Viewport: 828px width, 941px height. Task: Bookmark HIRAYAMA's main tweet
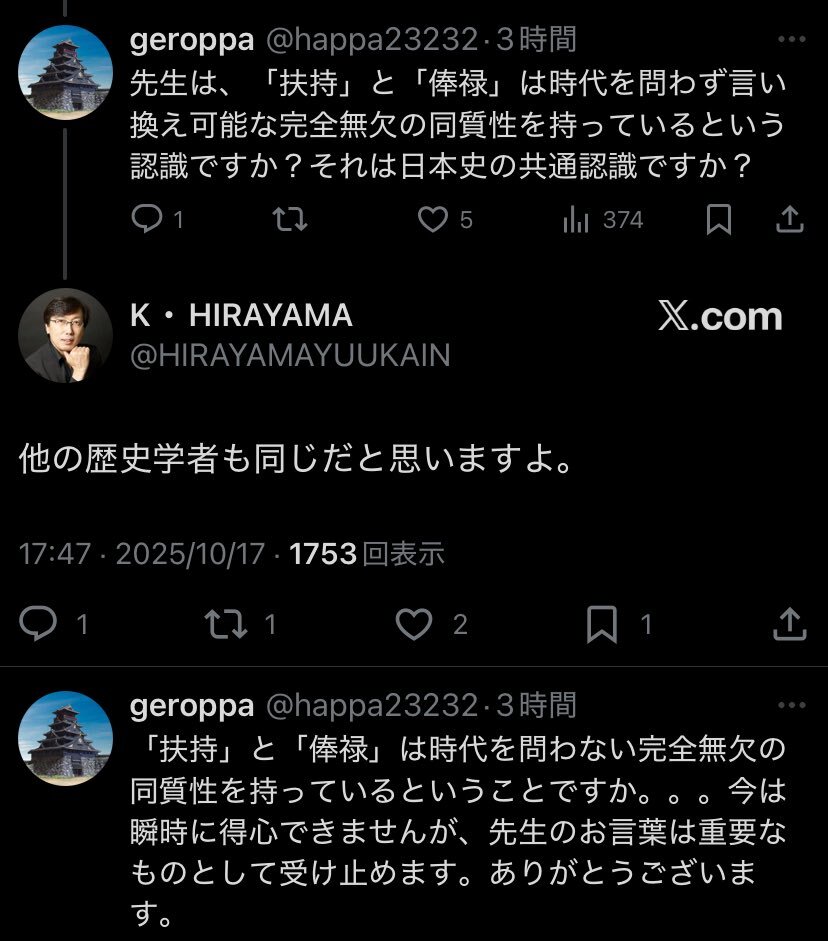[x=601, y=625]
